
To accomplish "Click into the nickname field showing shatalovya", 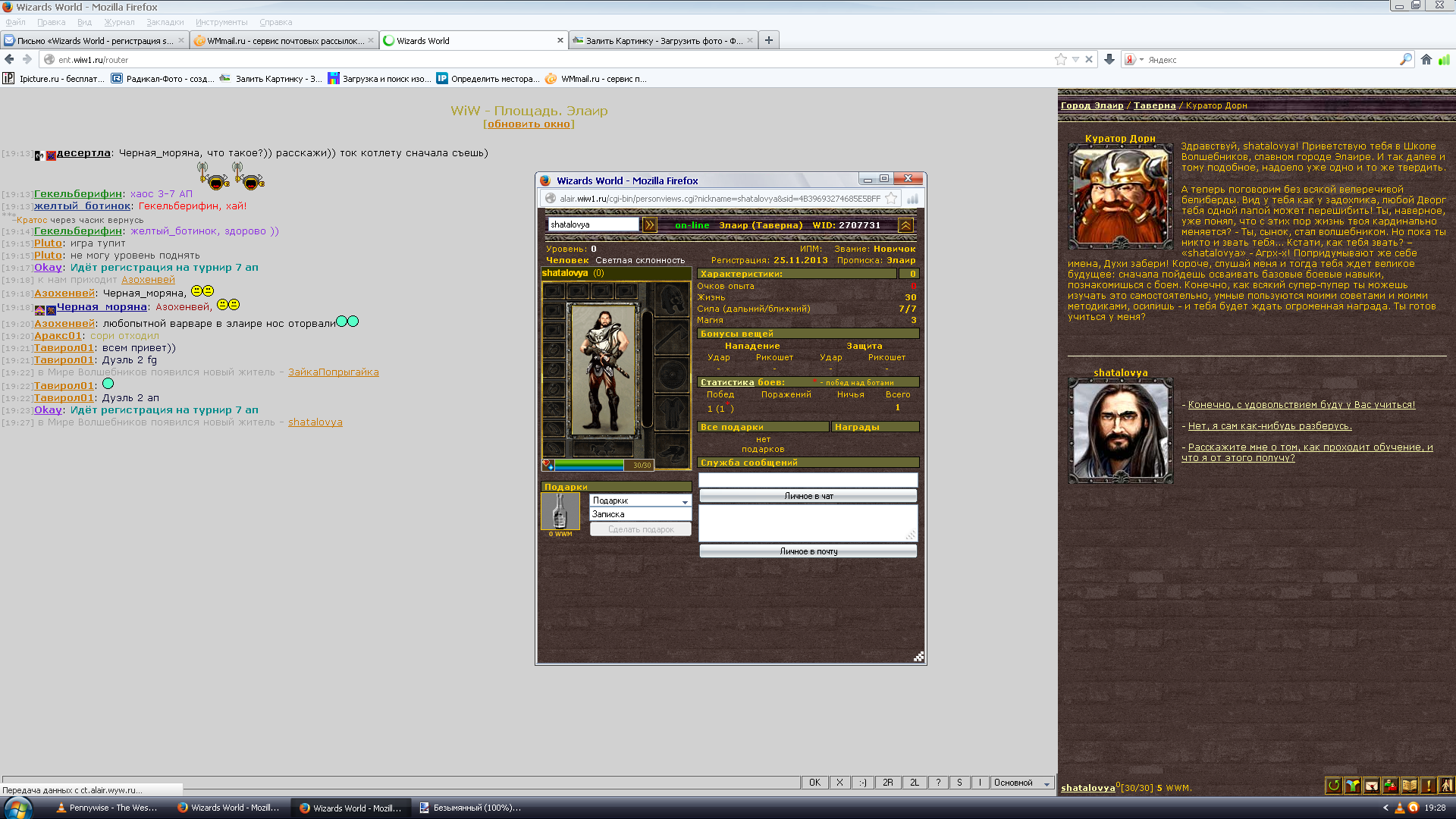I will click(x=593, y=224).
